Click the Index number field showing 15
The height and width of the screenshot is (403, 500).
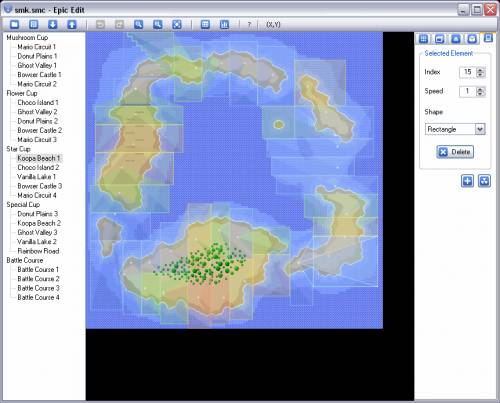[x=468, y=72]
